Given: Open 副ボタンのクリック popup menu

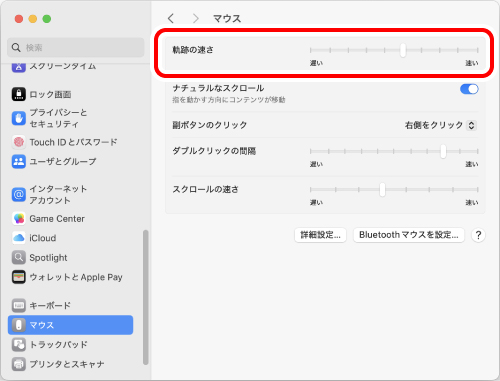Looking at the screenshot, I should (440, 125).
